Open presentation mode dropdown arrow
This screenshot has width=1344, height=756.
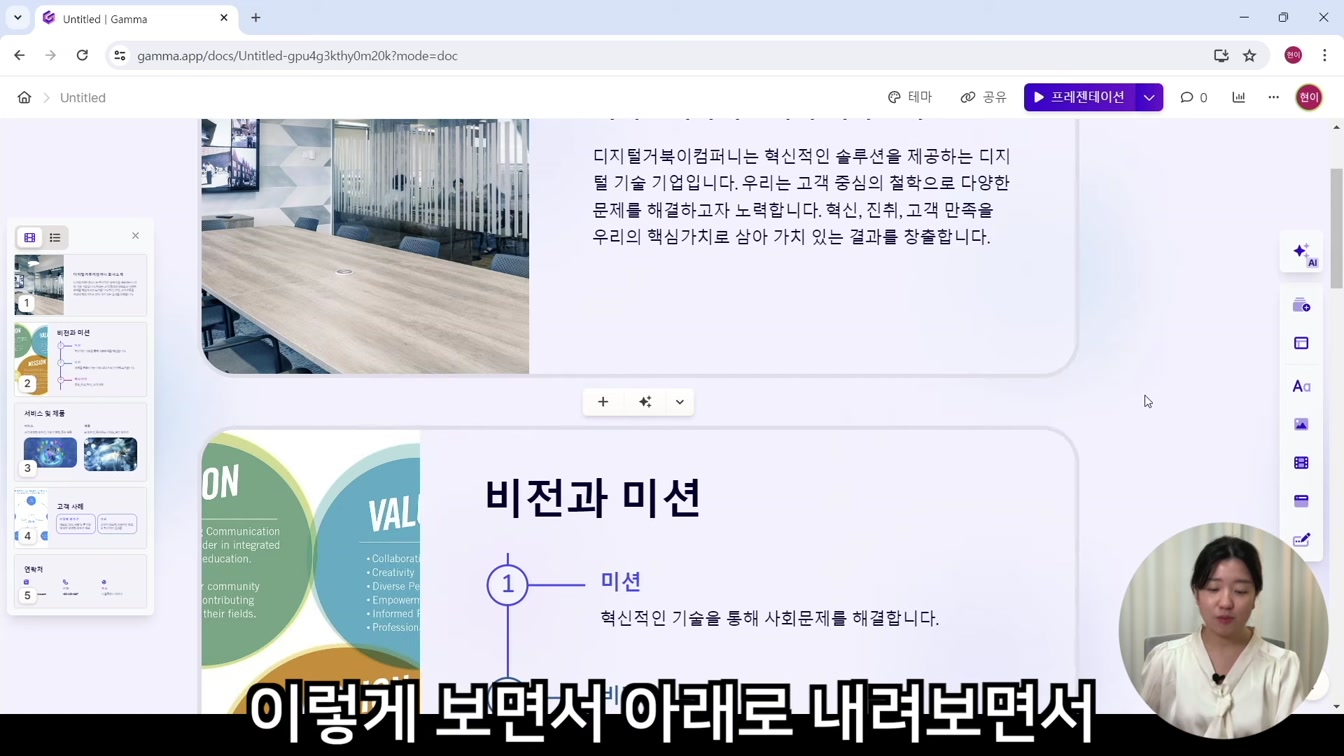1149,97
